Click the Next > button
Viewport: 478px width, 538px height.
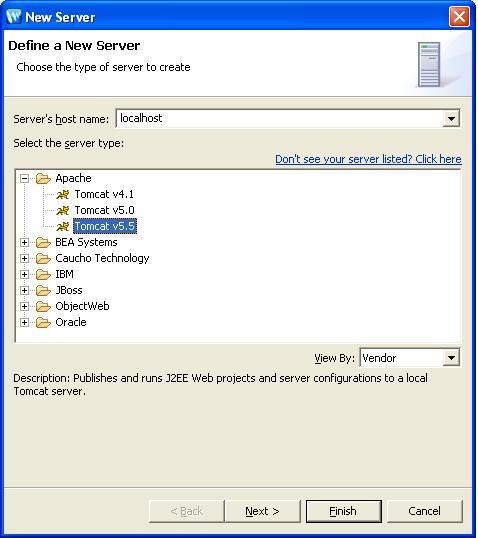pyautogui.click(x=263, y=511)
